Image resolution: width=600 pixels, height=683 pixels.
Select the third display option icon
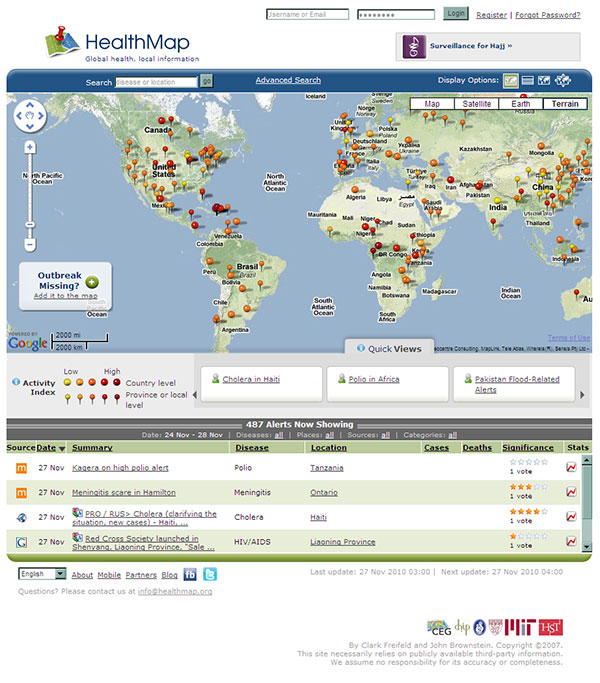point(544,81)
